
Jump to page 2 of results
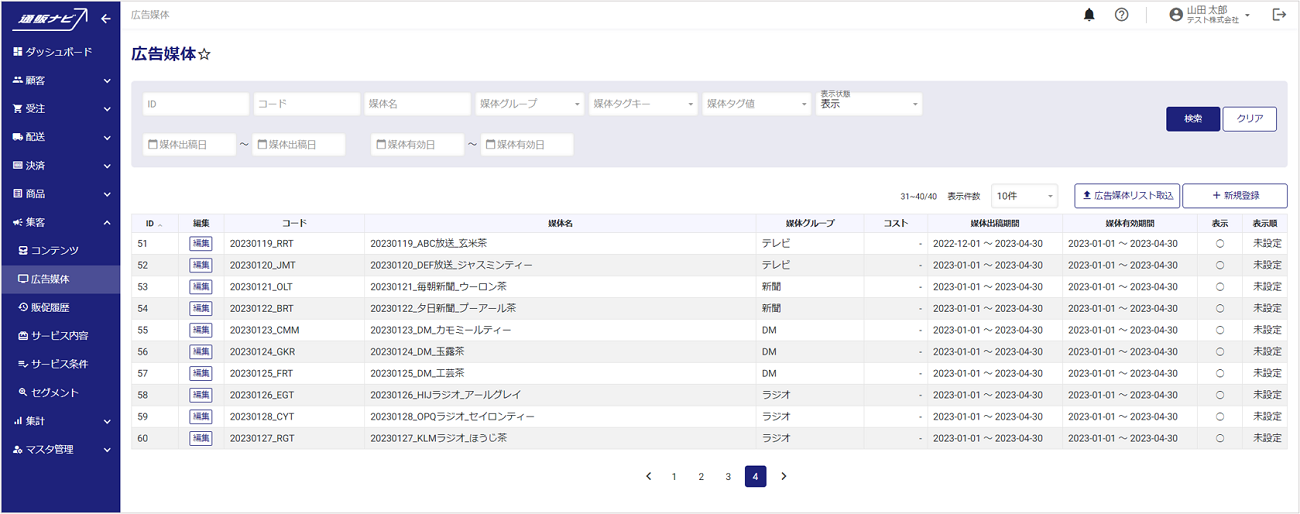[x=701, y=477]
